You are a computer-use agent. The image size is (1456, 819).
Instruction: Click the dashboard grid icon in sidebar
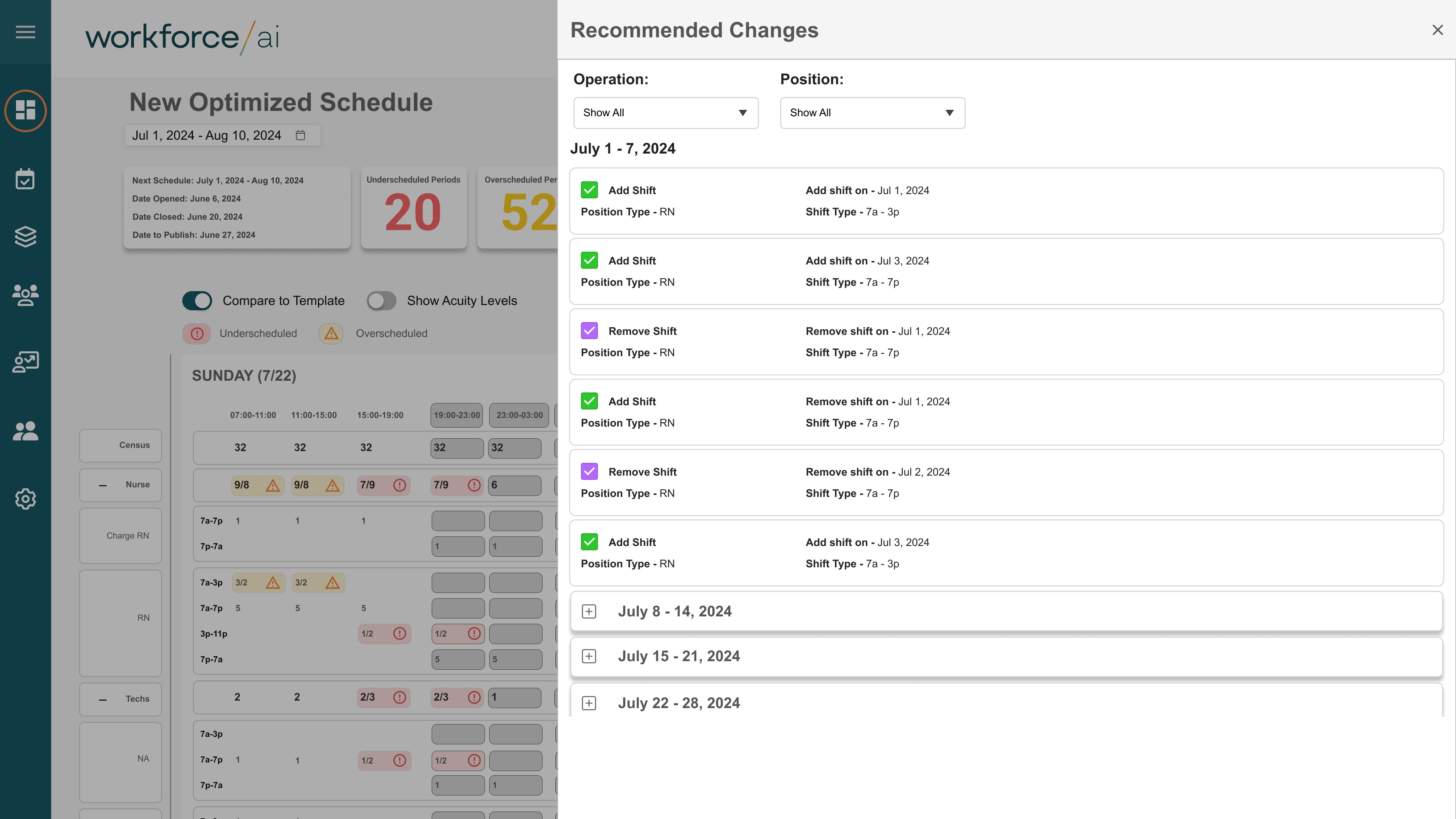[26, 110]
